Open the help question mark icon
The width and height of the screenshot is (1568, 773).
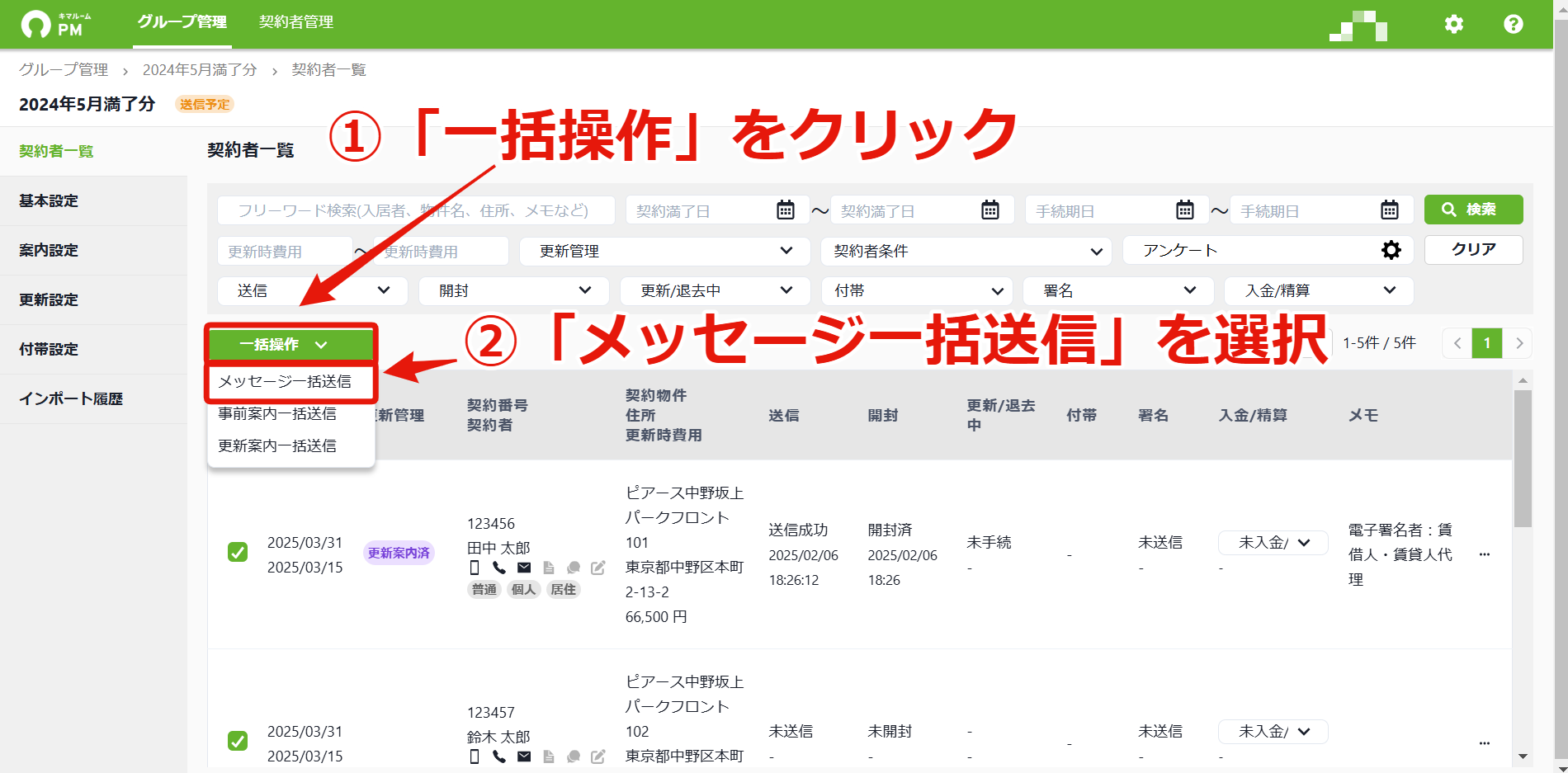1514,24
